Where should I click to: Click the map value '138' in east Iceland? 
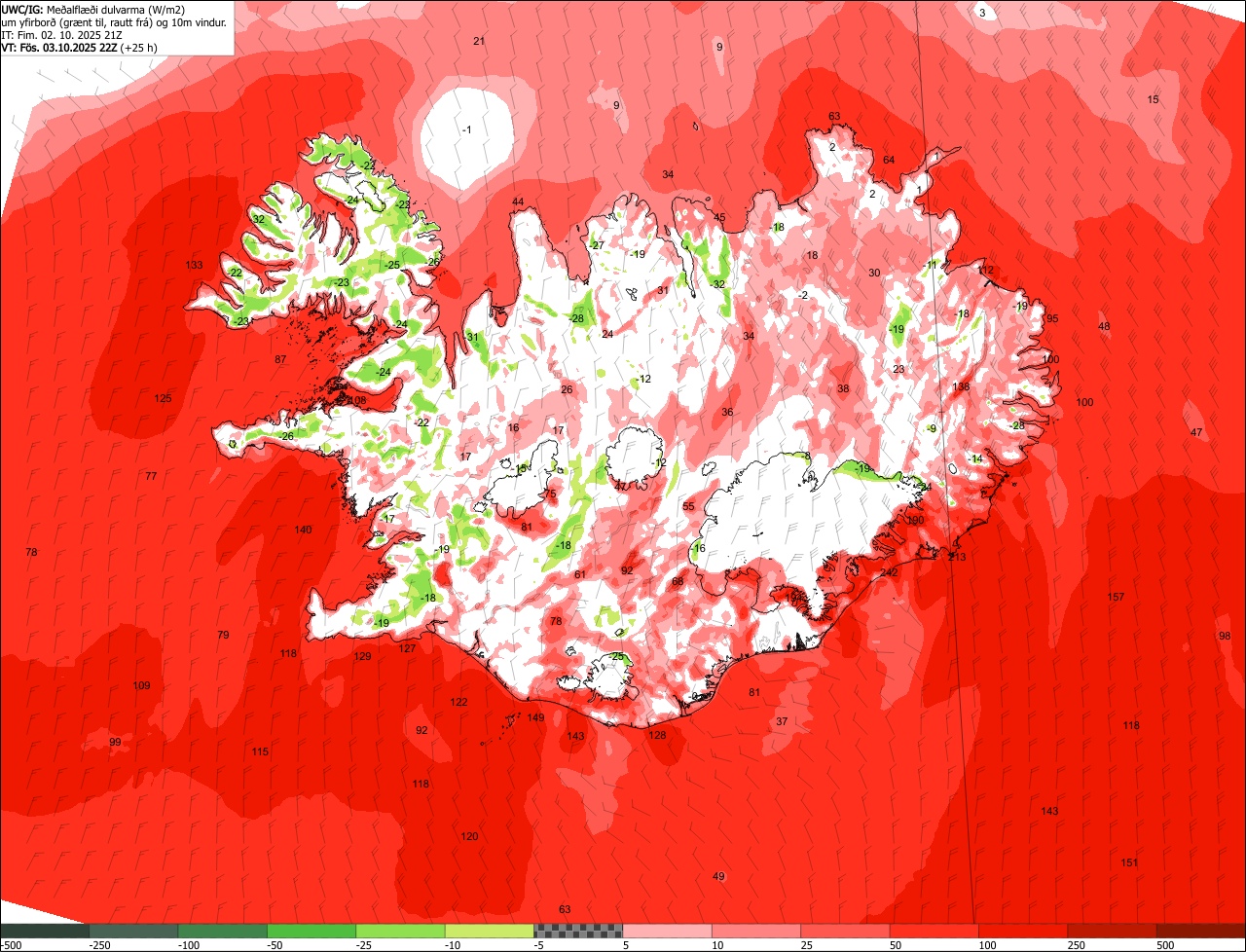(962, 387)
